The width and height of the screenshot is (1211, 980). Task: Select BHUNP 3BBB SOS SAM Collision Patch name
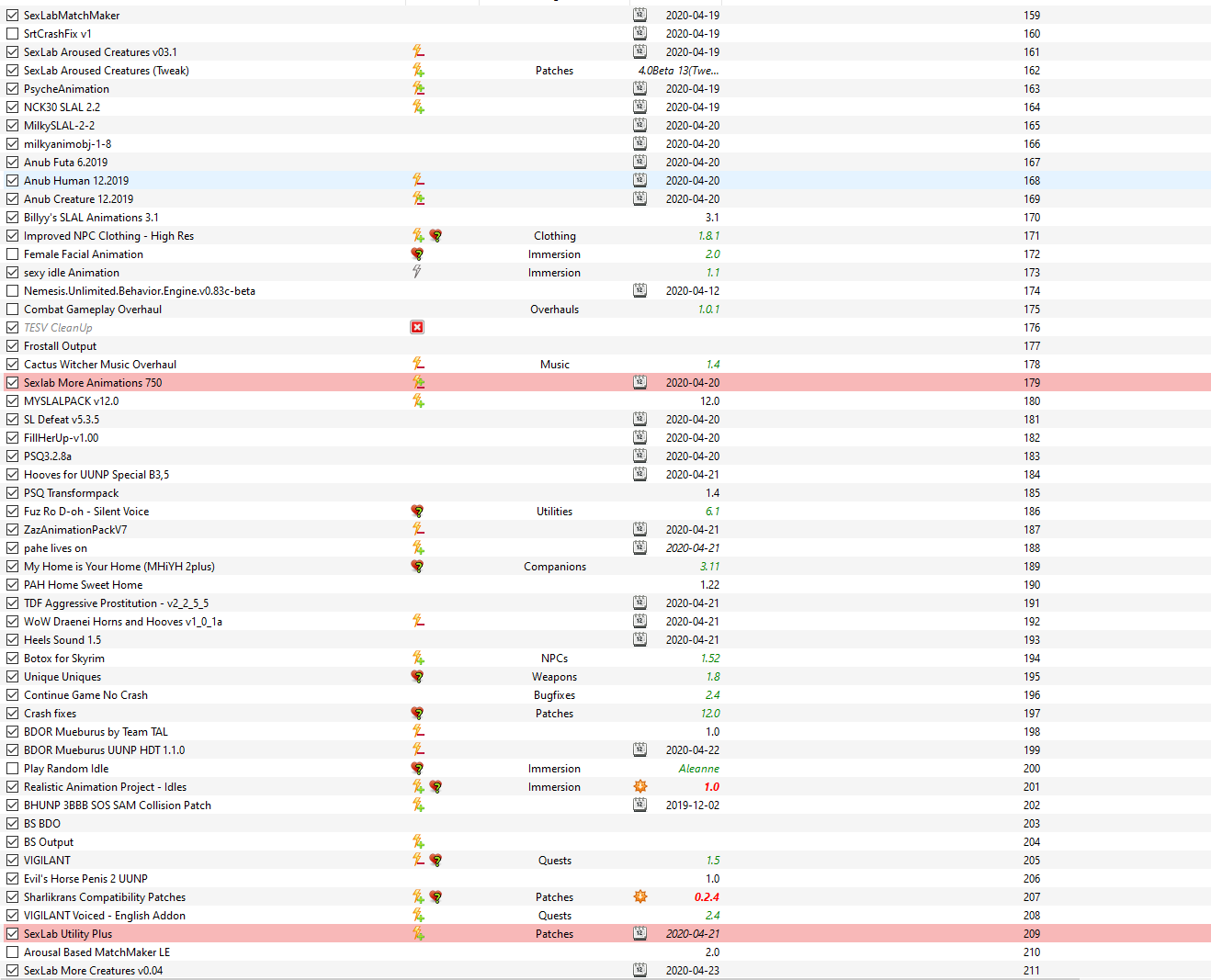coord(118,805)
